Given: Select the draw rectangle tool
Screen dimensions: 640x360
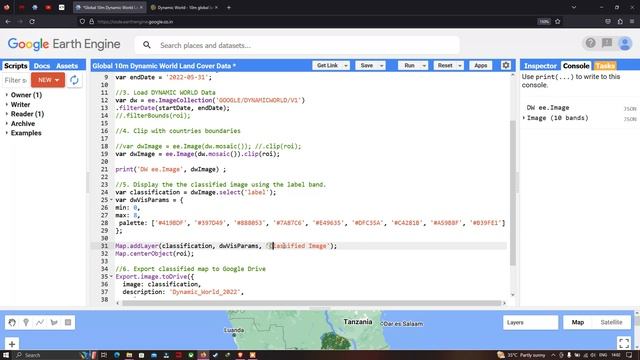Looking at the screenshot, I should tap(68, 322).
